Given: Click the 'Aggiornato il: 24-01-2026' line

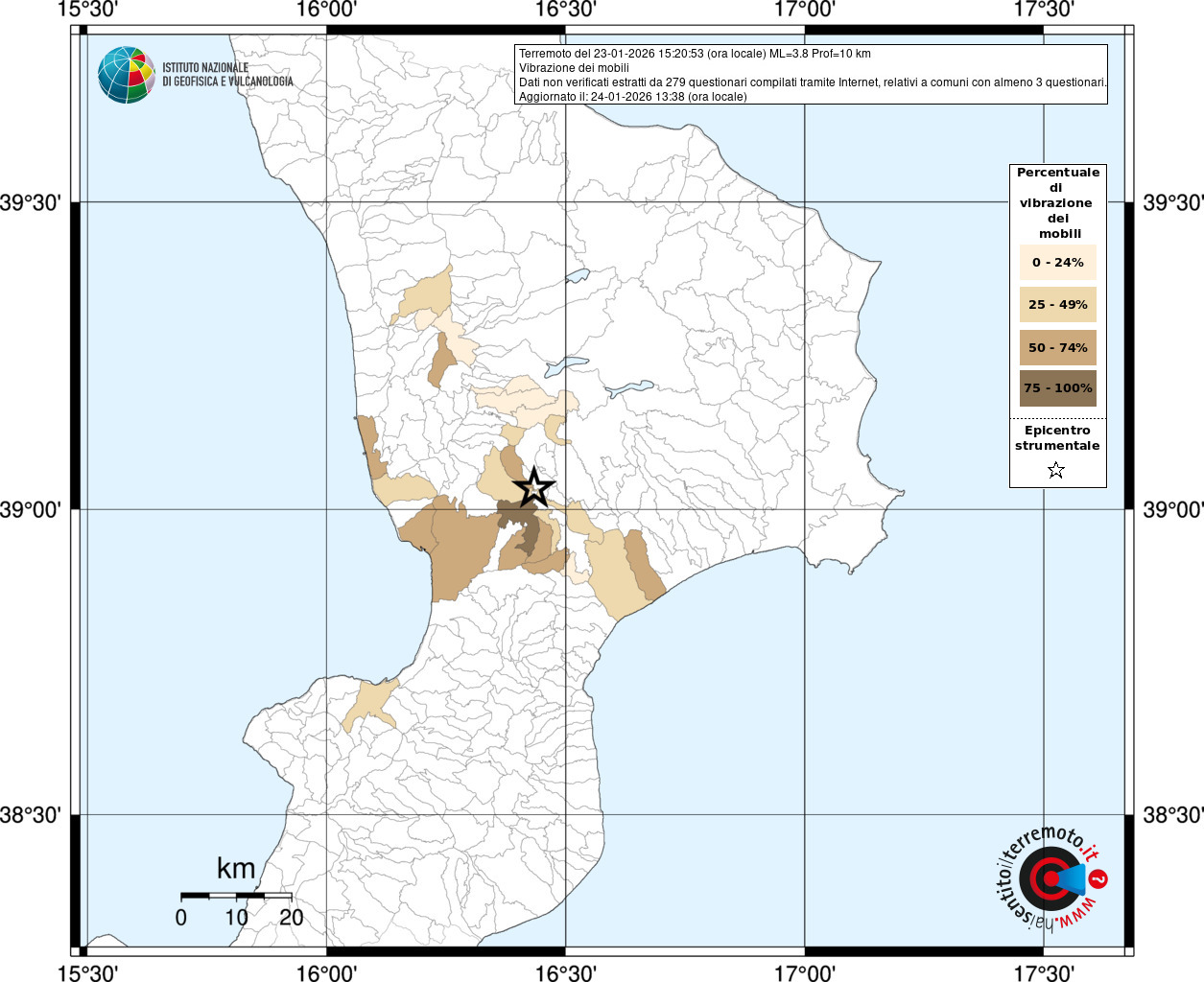Looking at the screenshot, I should tap(632, 97).
